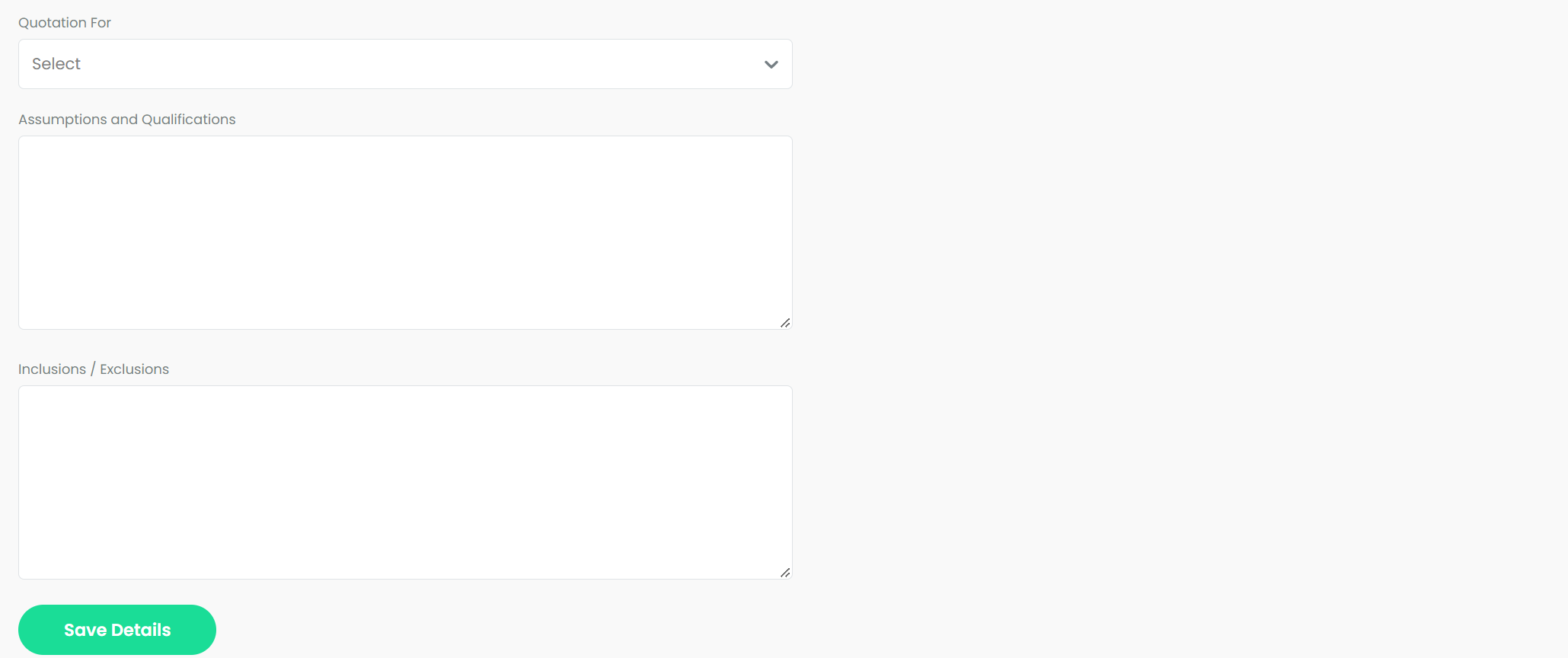Click the Quotation For dropdown chevron arrow
The image size is (1568, 658).
[771, 65]
